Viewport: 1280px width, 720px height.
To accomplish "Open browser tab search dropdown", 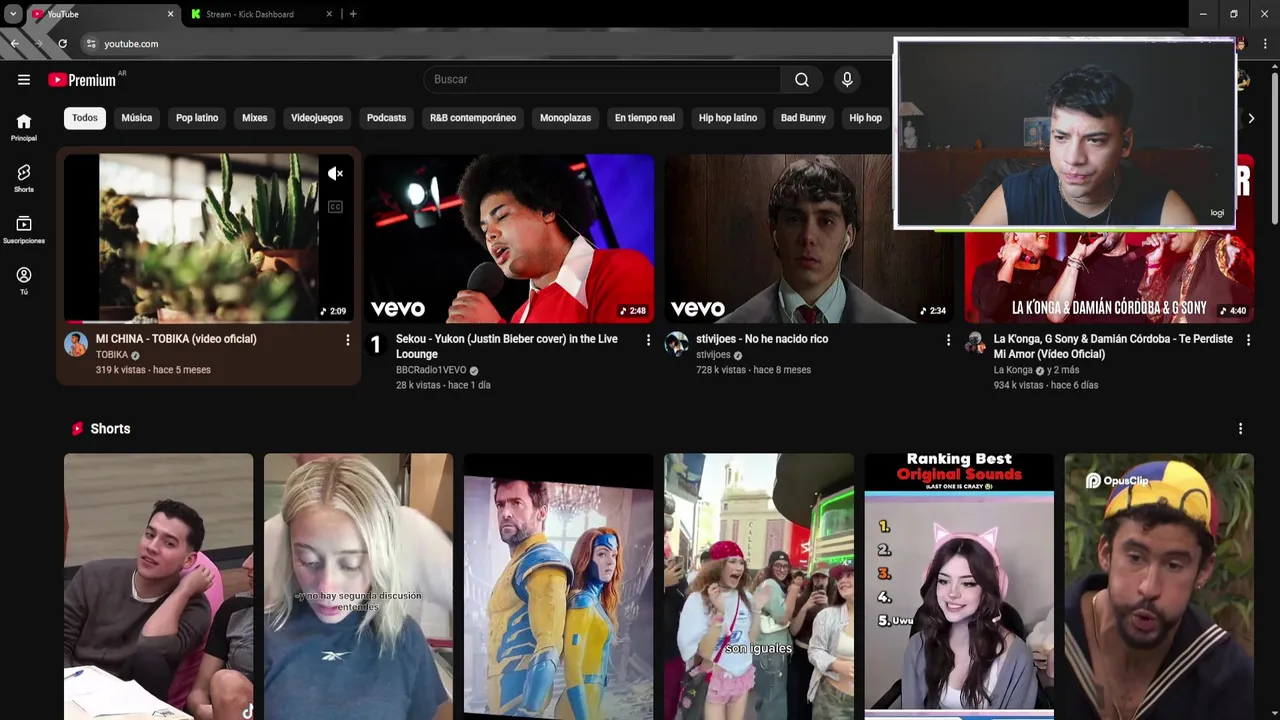I will click(x=13, y=14).
